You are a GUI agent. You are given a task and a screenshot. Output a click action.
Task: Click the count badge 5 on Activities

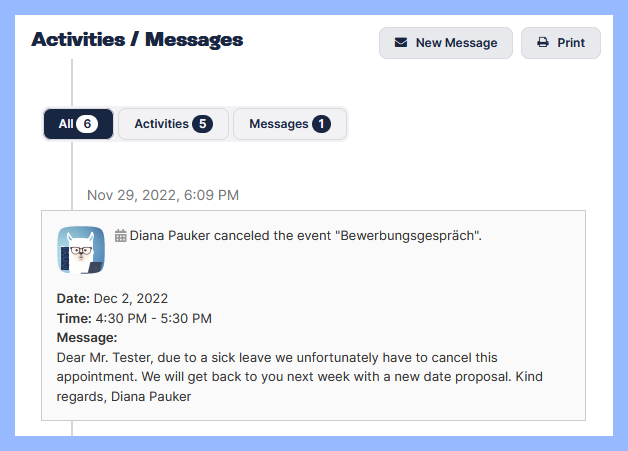pyautogui.click(x=202, y=124)
